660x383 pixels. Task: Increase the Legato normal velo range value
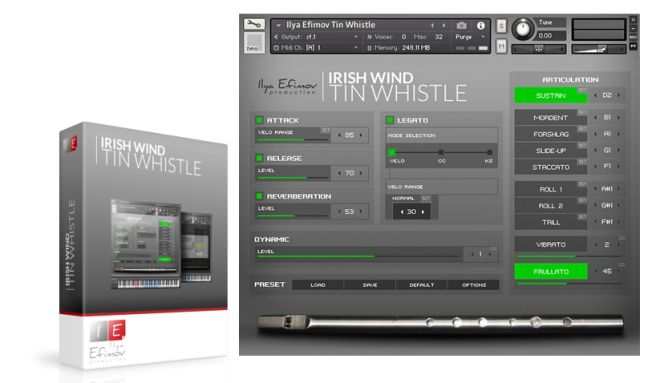pyautogui.click(x=423, y=212)
